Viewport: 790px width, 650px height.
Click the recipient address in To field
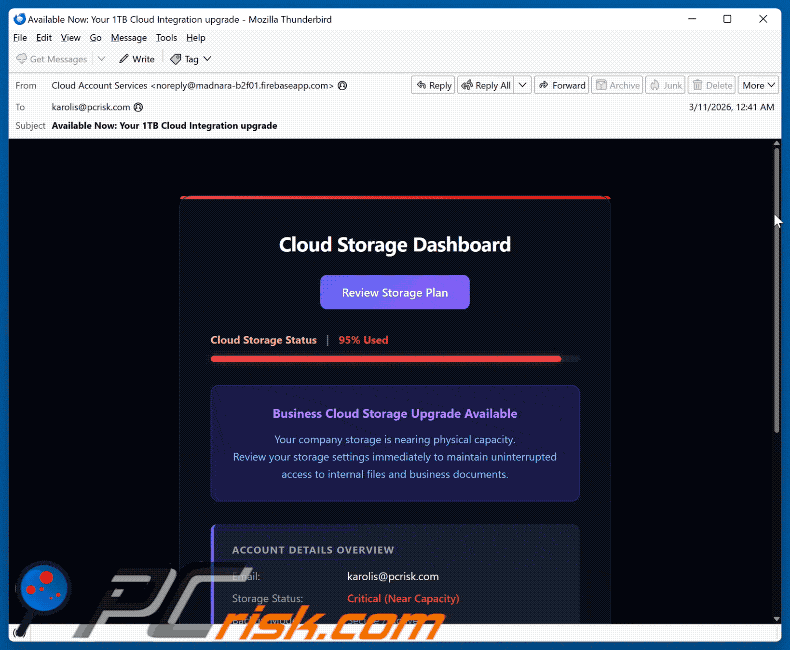[x=91, y=107]
